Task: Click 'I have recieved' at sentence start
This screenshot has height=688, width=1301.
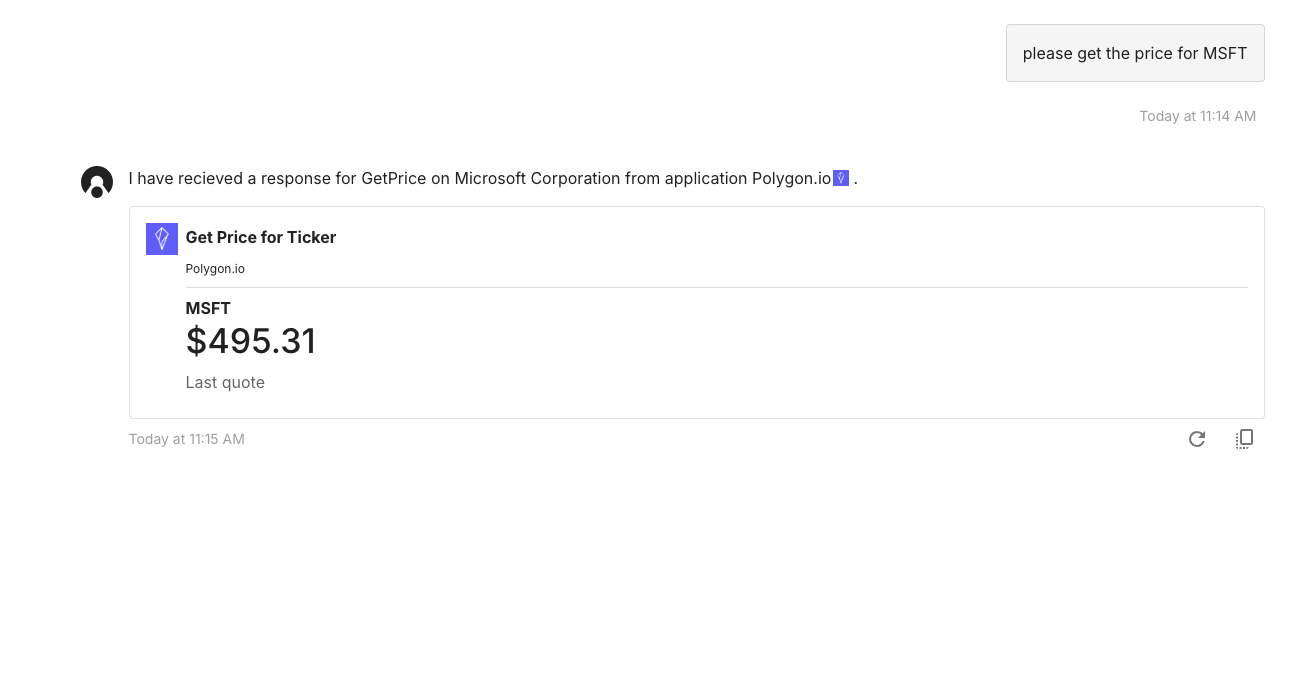Action: (186, 178)
